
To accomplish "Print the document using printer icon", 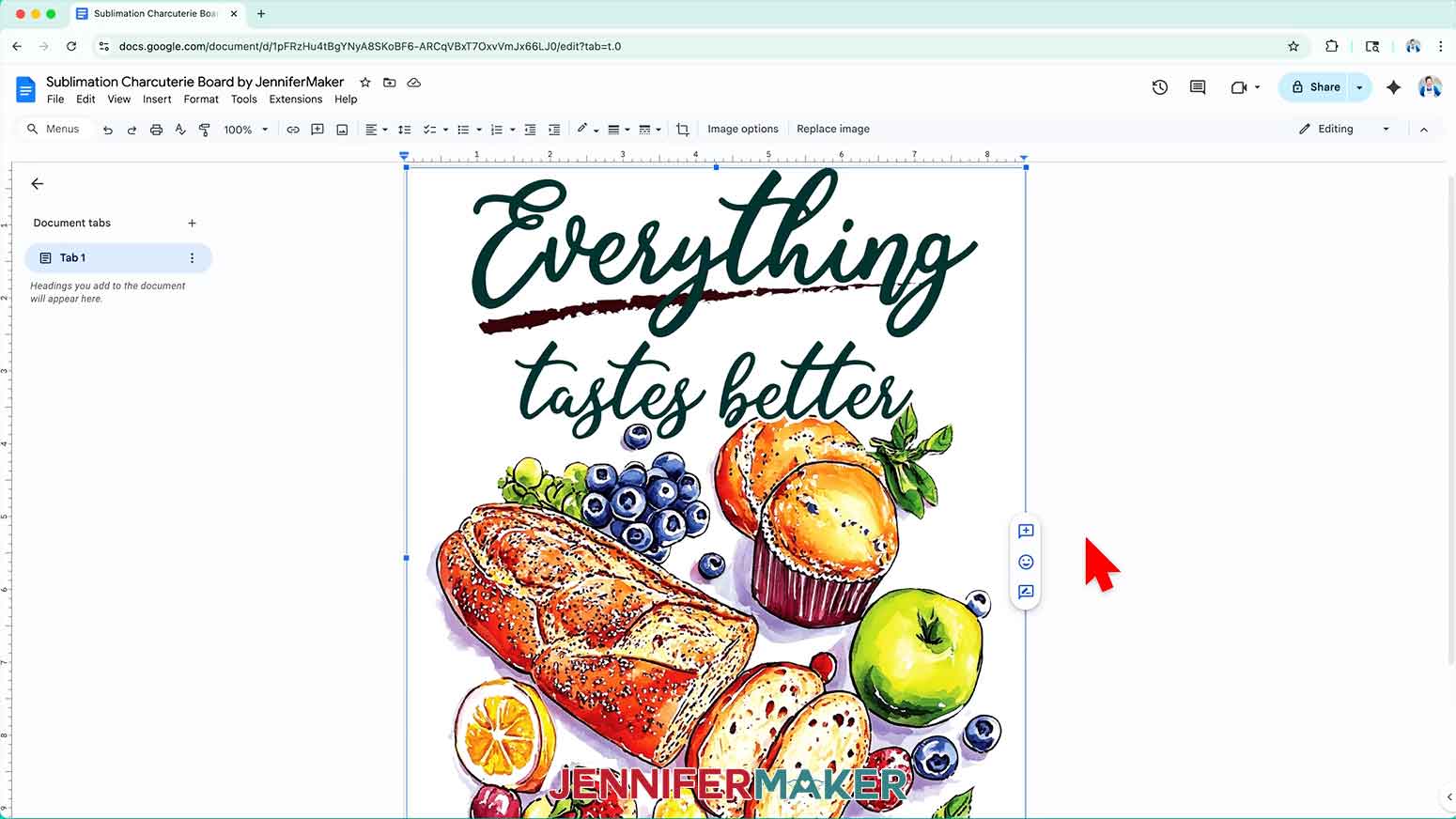I will pos(156,130).
